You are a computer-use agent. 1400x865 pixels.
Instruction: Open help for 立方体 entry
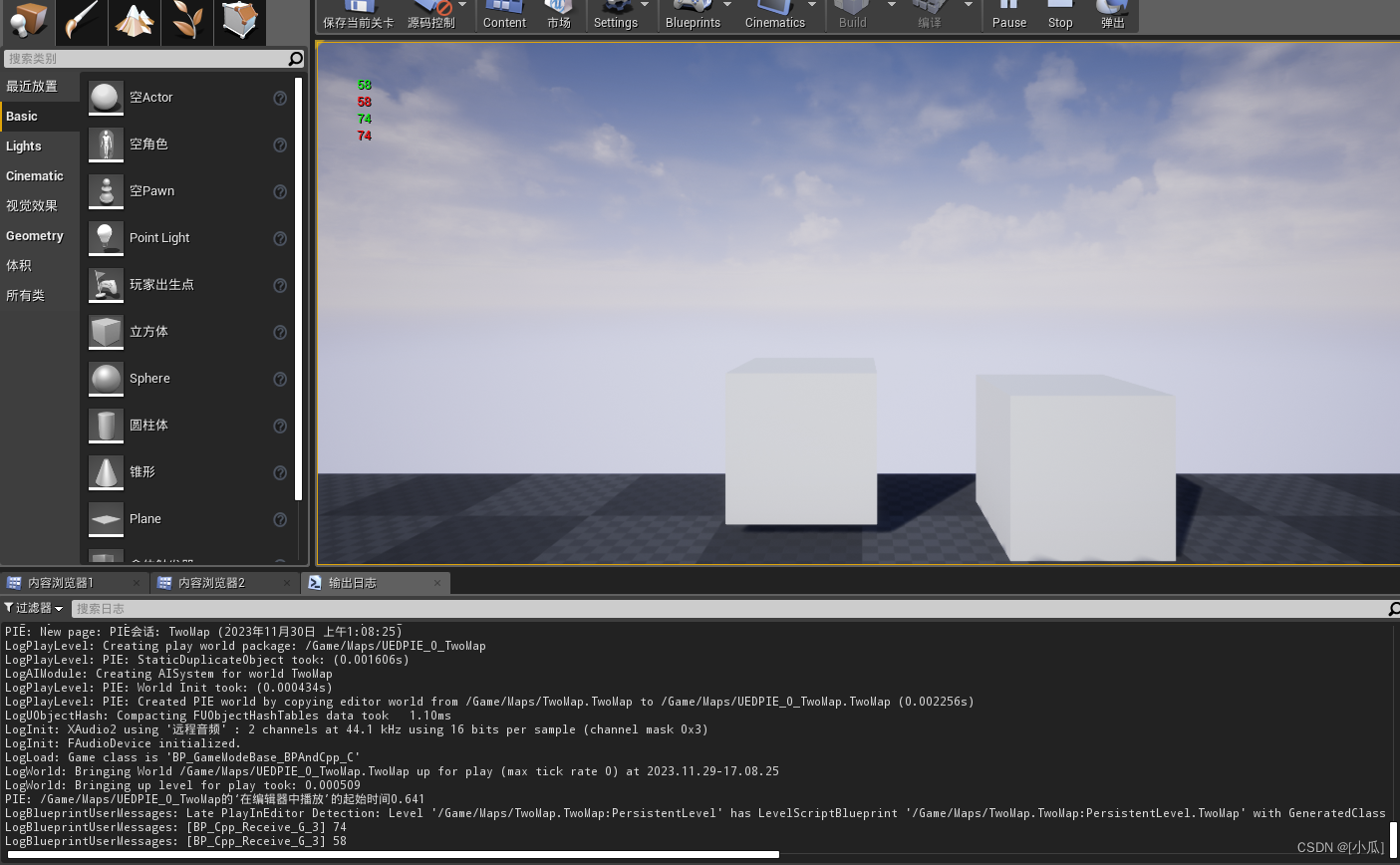click(x=280, y=332)
